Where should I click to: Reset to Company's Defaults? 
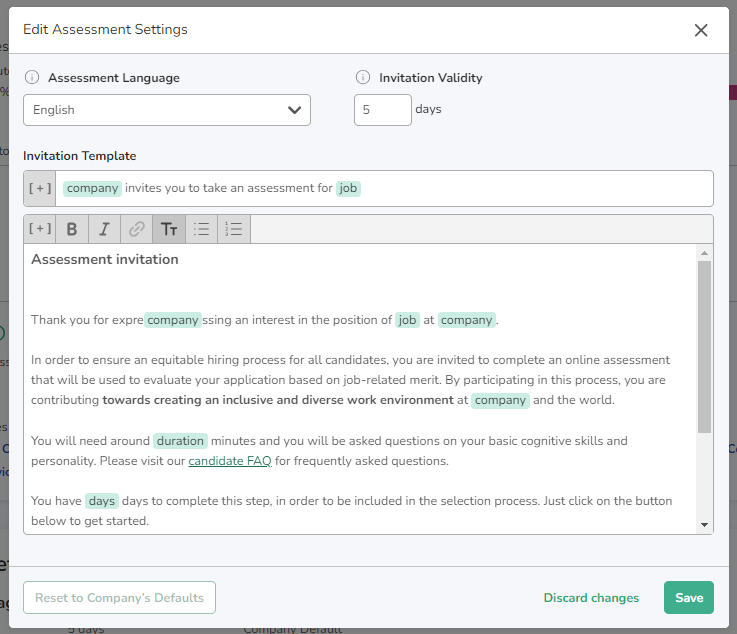pos(119,598)
